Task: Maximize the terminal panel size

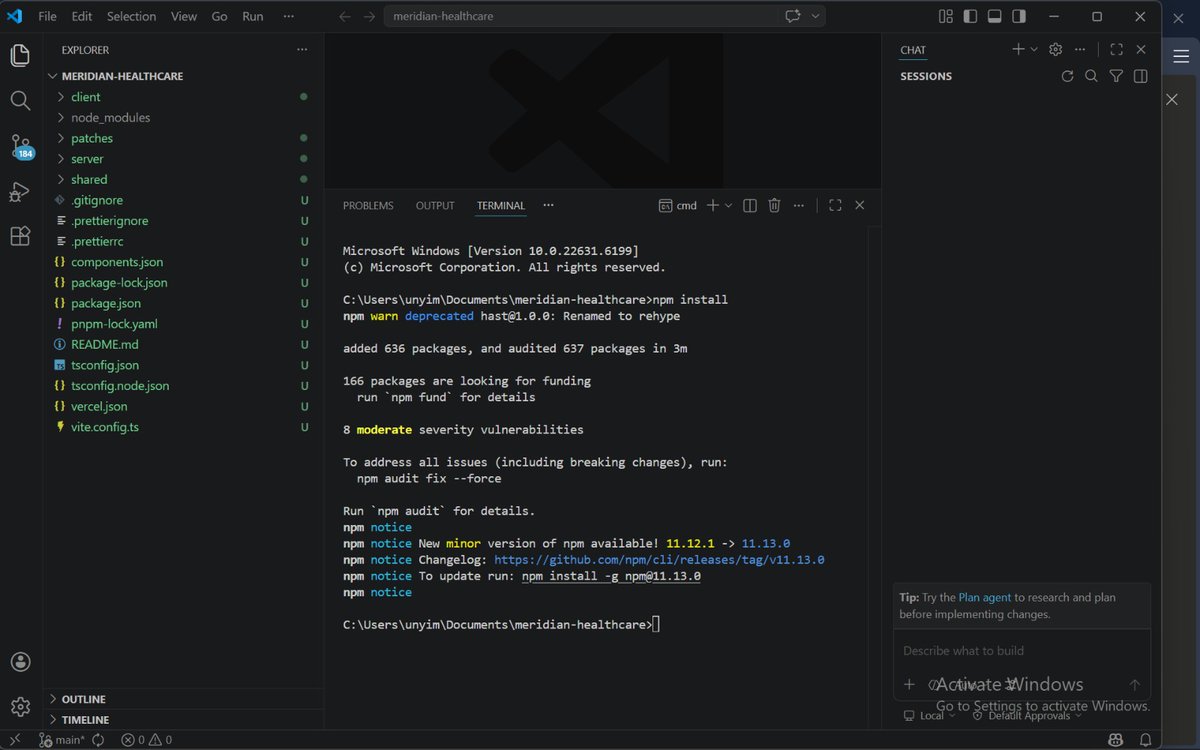Action: click(835, 205)
